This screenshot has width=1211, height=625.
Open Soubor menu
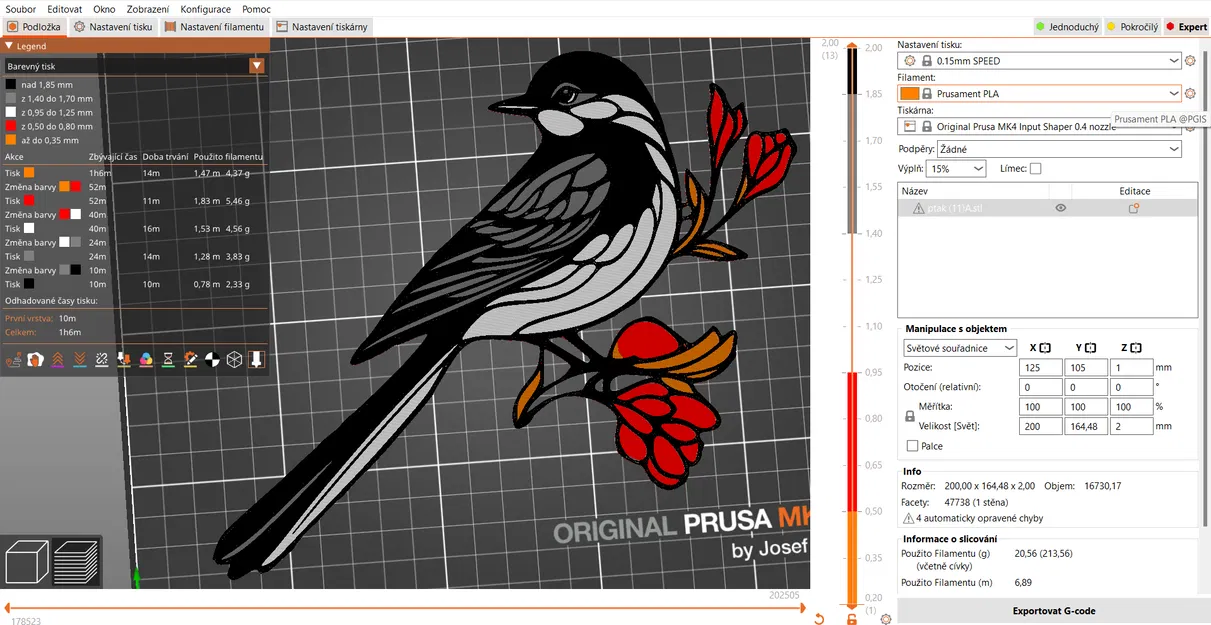coord(21,9)
